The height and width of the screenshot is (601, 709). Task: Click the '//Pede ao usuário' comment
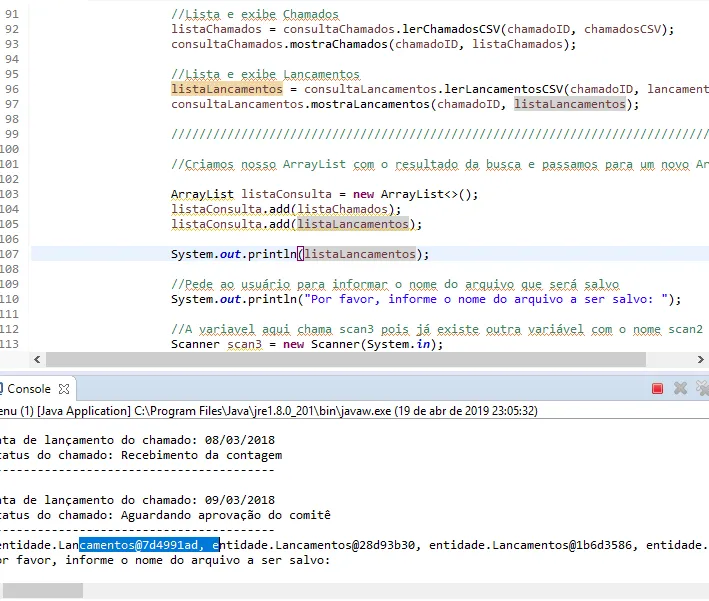pyautogui.click(x=395, y=284)
